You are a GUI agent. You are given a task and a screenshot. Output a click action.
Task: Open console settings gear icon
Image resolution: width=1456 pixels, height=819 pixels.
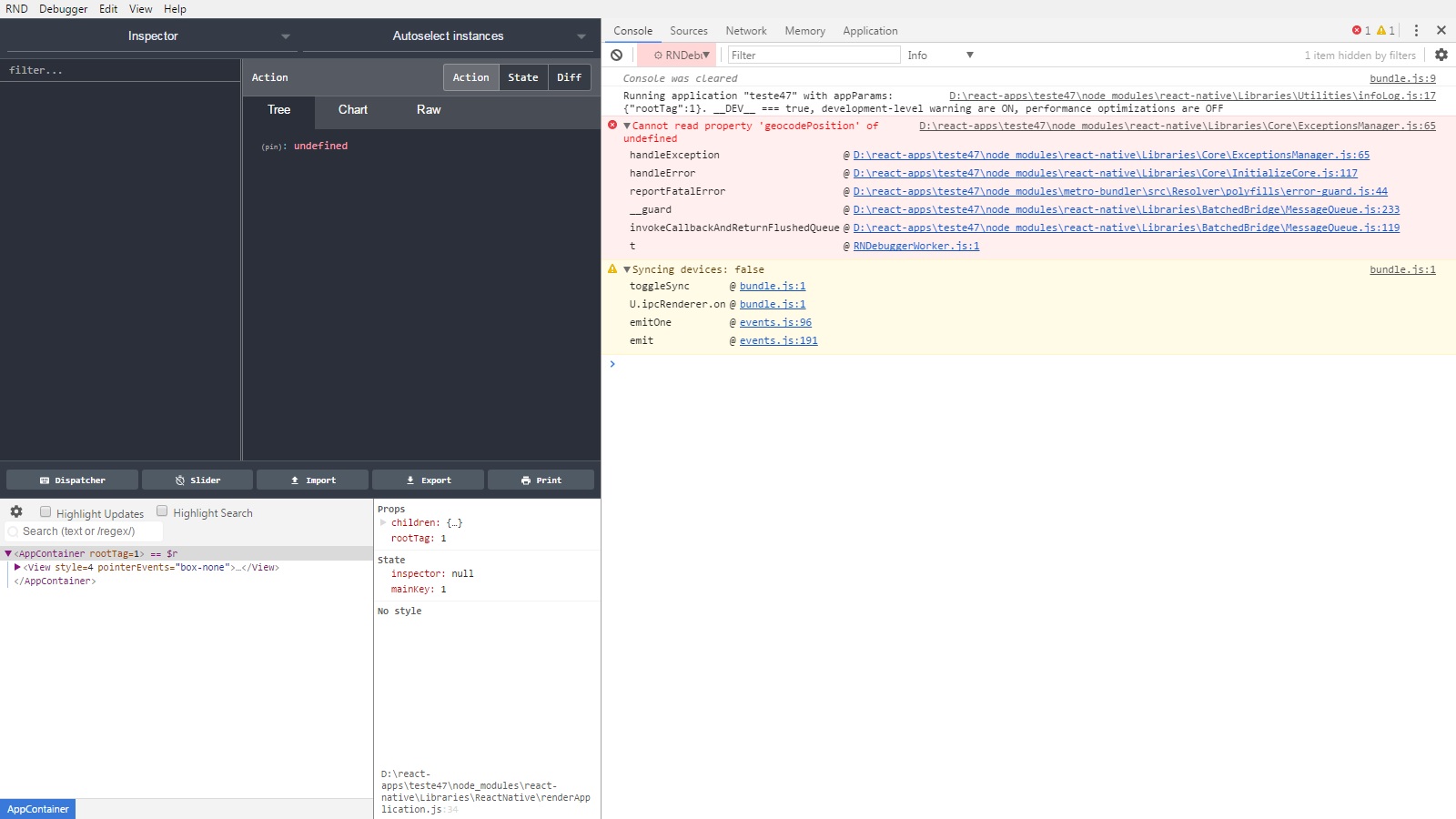pyautogui.click(x=1441, y=55)
